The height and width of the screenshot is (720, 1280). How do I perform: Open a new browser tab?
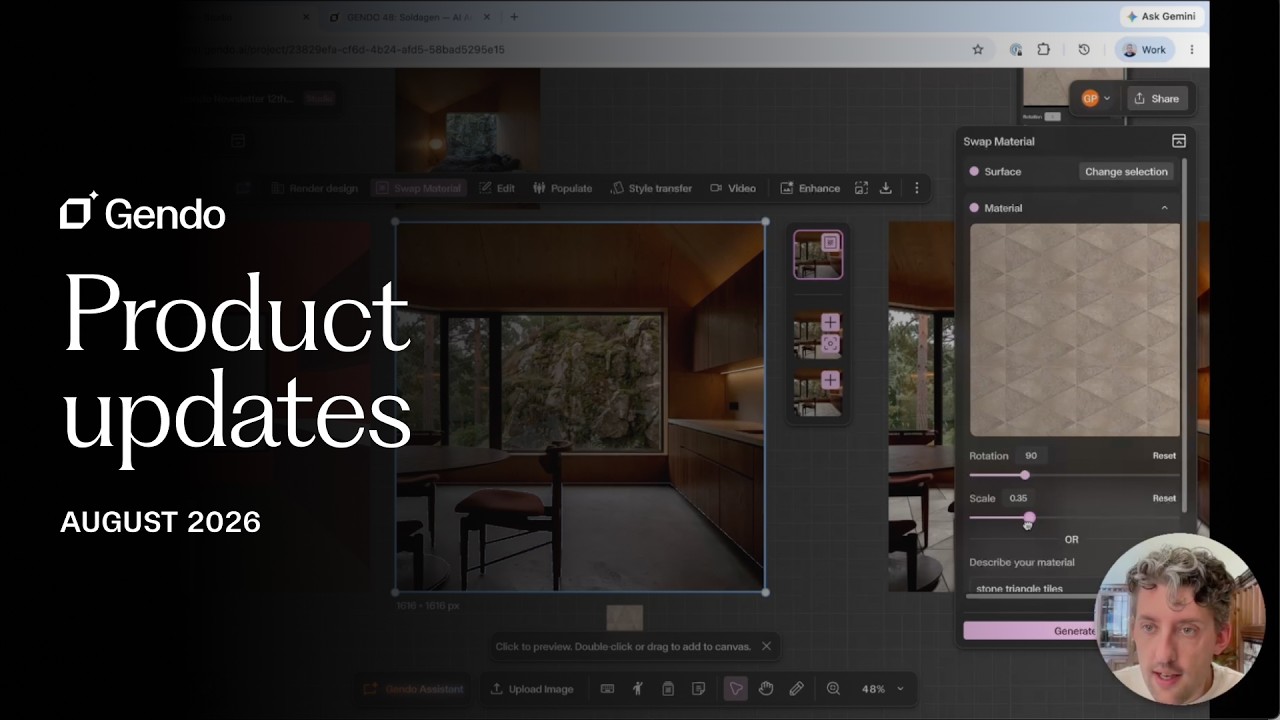pos(514,17)
